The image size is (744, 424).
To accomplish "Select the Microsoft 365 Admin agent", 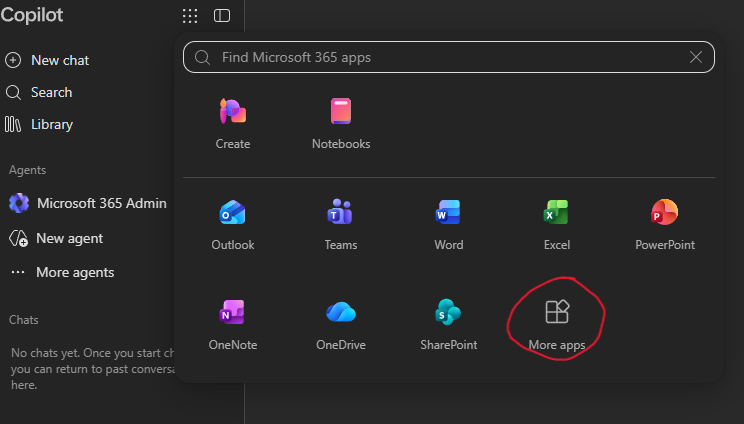I will pos(88,203).
